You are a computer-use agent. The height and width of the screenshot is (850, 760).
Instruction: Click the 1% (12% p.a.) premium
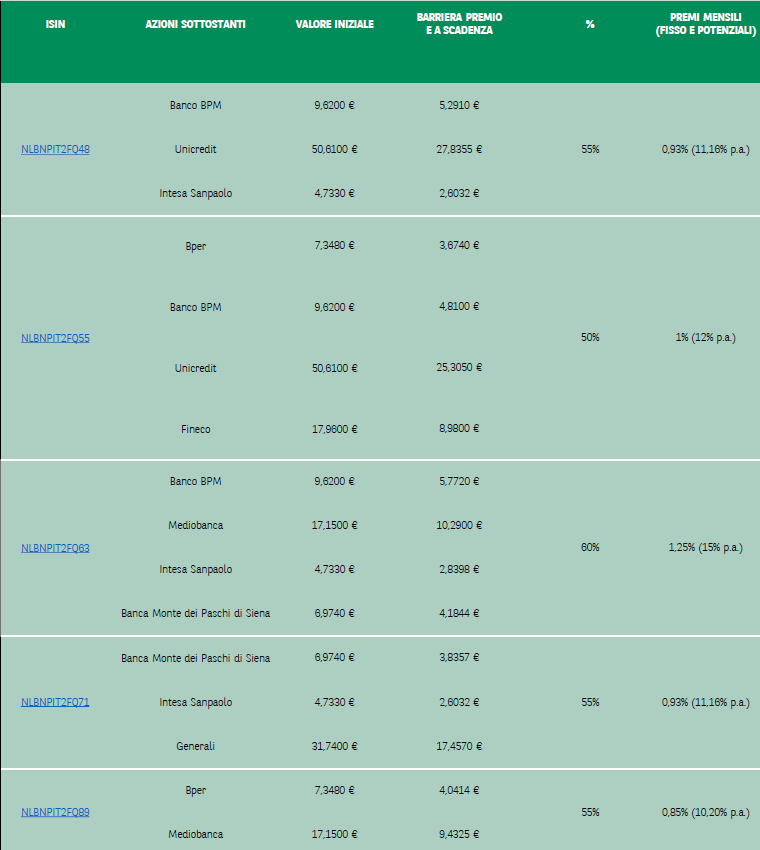point(705,337)
